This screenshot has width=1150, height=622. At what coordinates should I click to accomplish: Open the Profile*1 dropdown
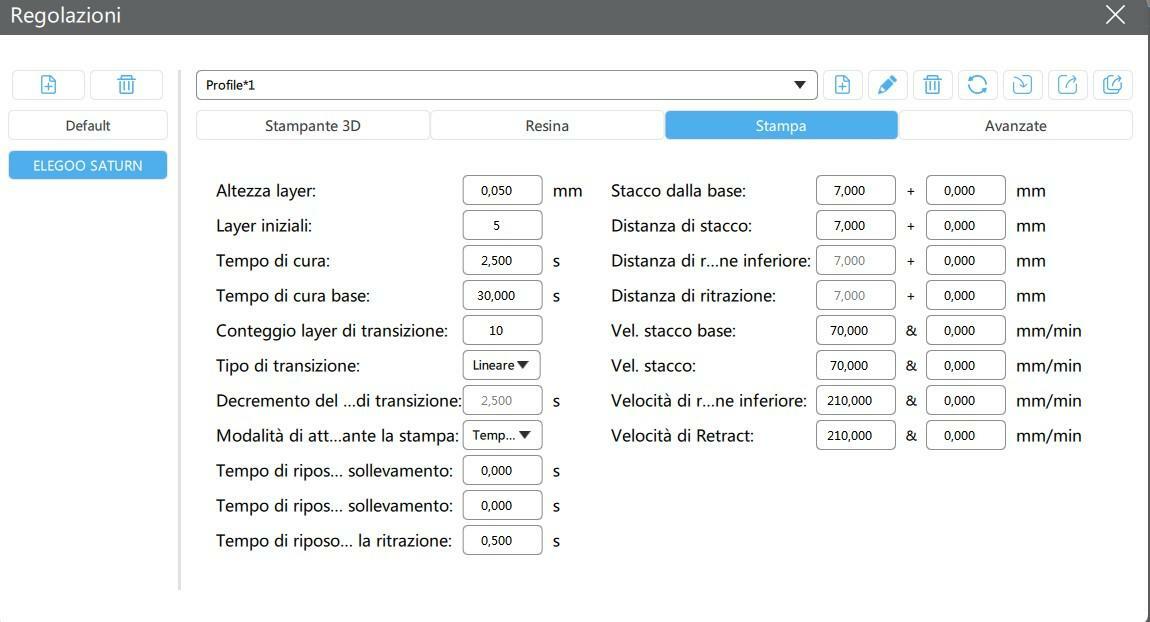507,85
